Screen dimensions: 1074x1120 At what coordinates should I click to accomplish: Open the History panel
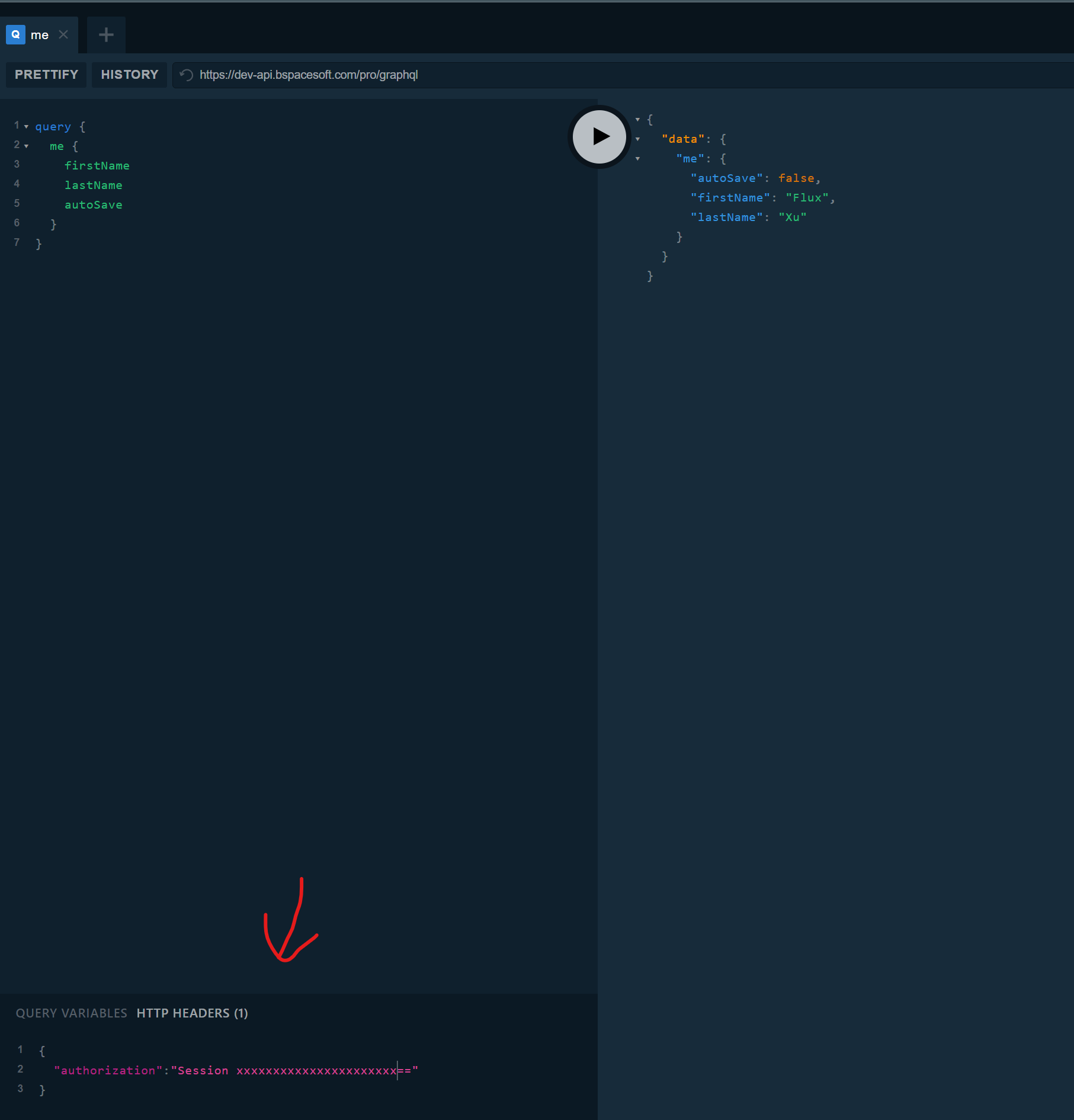[129, 75]
